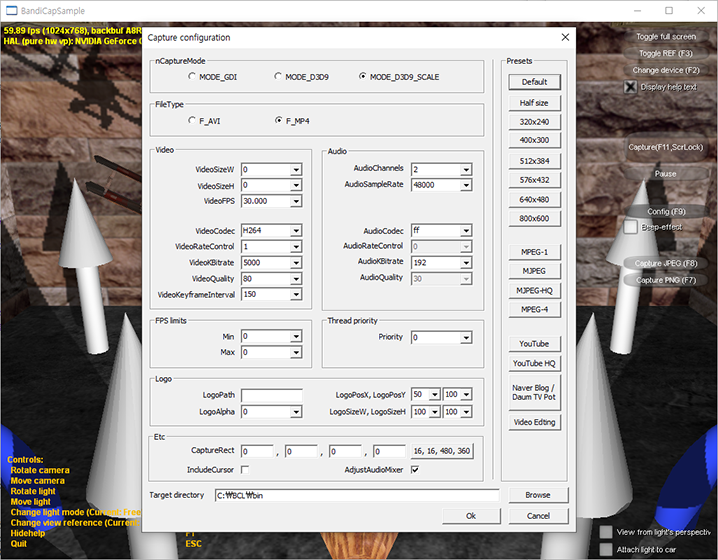Click Pause button in BandiCapSample
718x560 pixels.
(665, 174)
